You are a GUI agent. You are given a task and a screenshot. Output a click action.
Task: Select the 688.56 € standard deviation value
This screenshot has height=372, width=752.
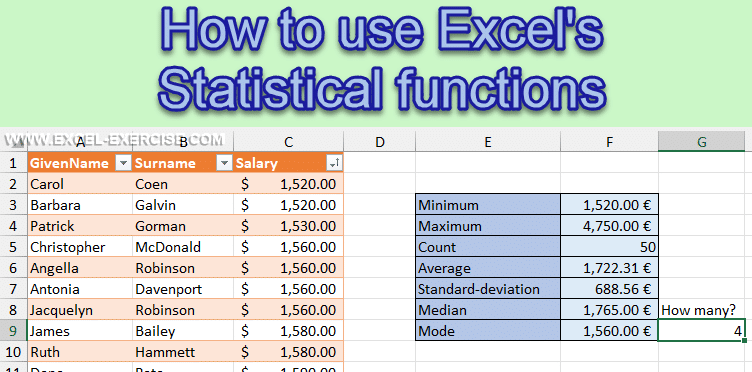pos(609,289)
